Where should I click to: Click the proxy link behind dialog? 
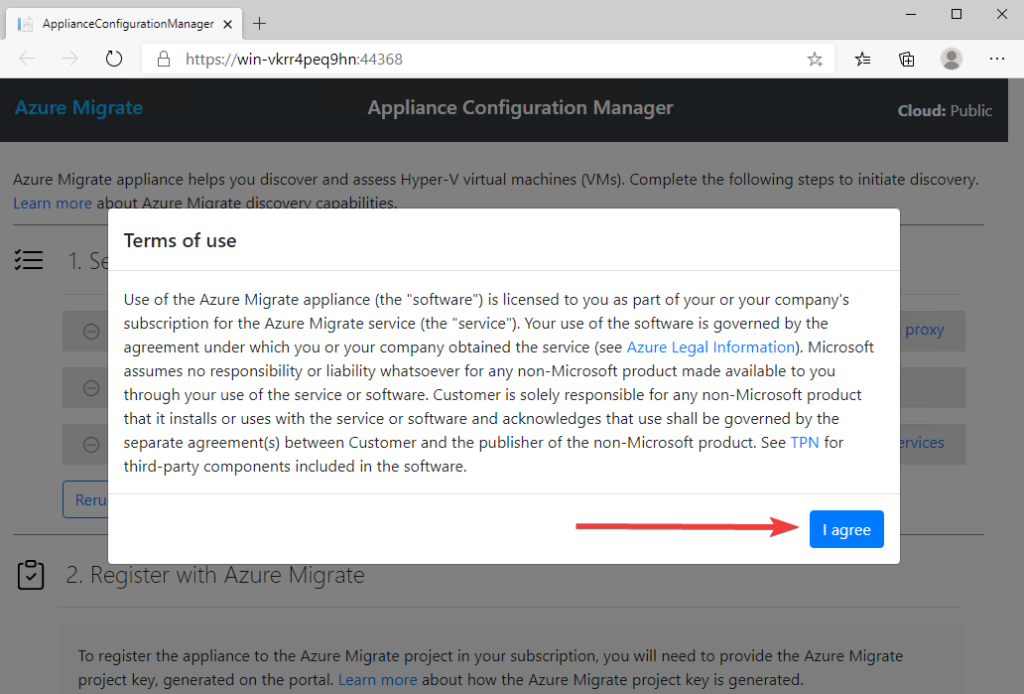(x=925, y=330)
